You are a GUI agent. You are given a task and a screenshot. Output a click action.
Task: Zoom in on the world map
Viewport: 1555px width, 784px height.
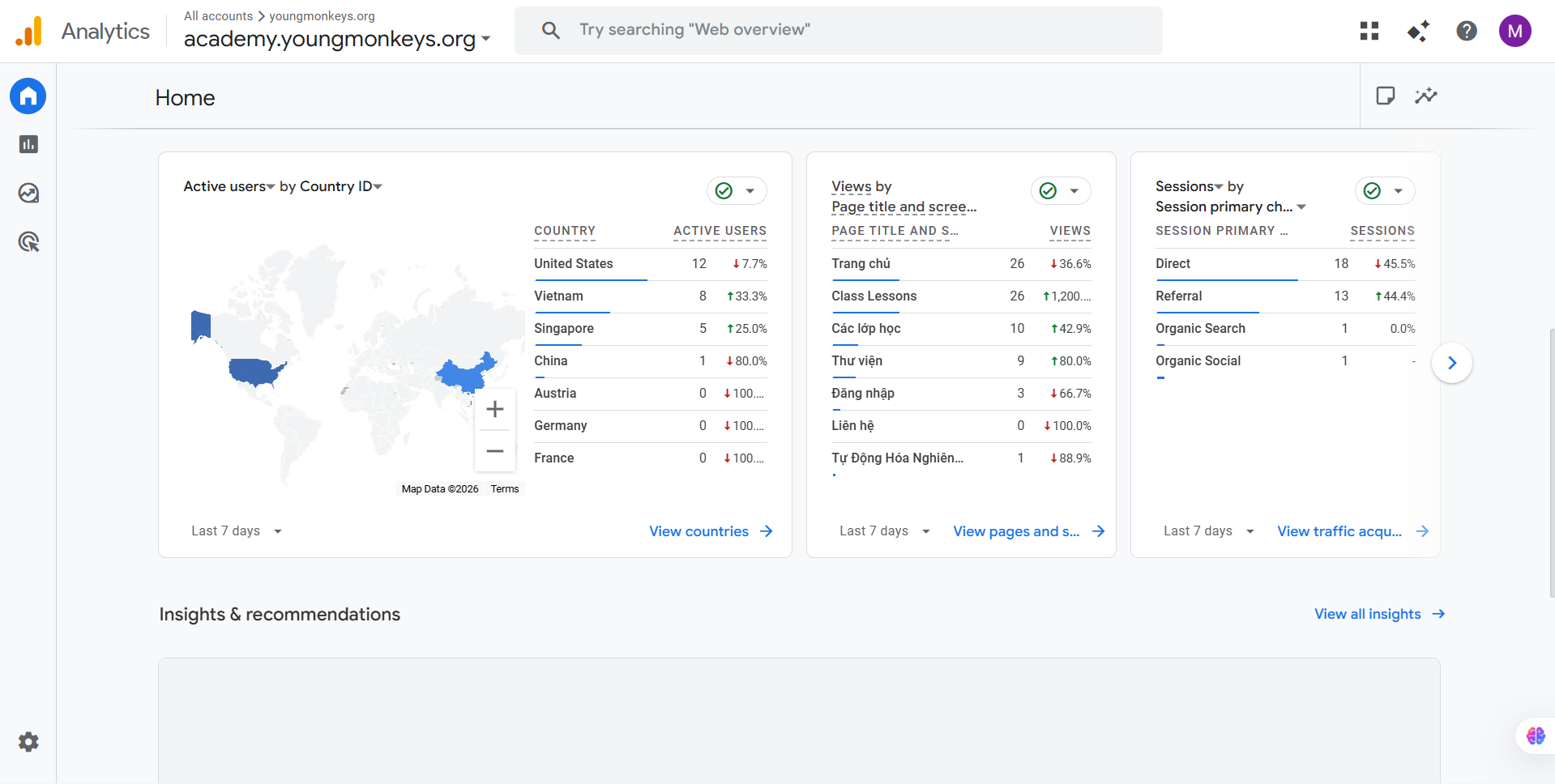[495, 410]
